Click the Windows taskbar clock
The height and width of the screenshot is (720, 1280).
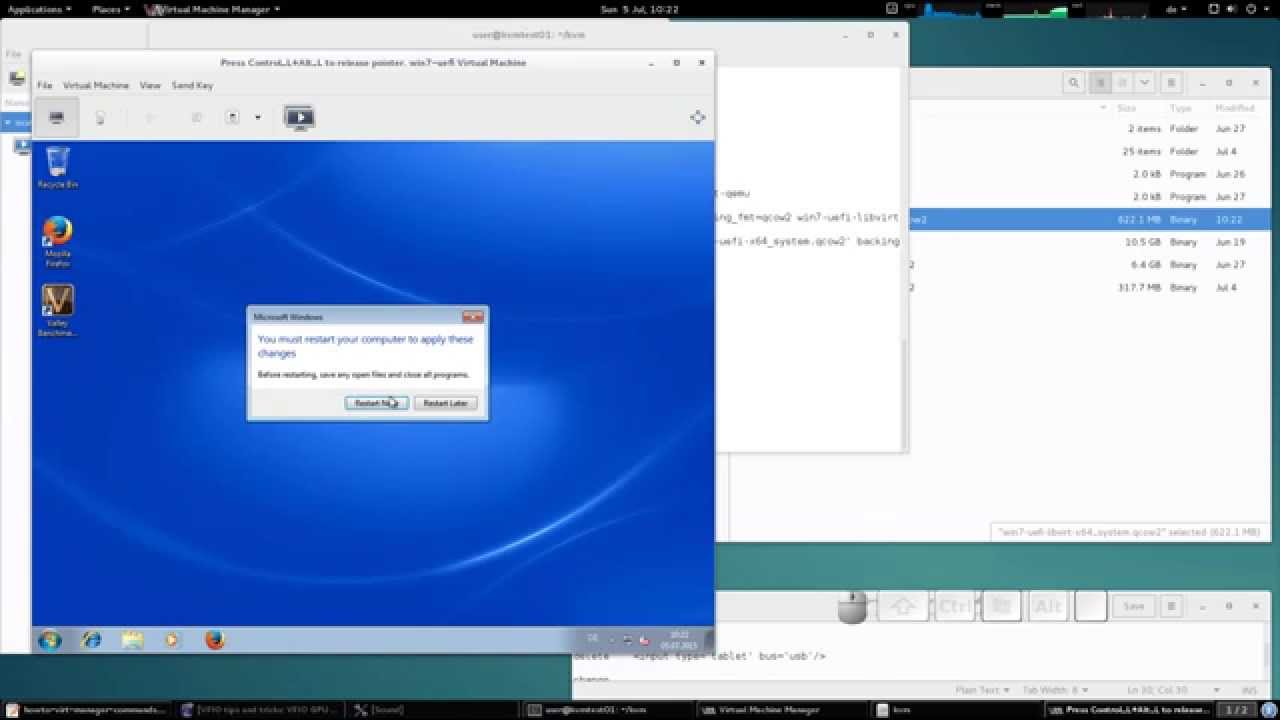679,640
